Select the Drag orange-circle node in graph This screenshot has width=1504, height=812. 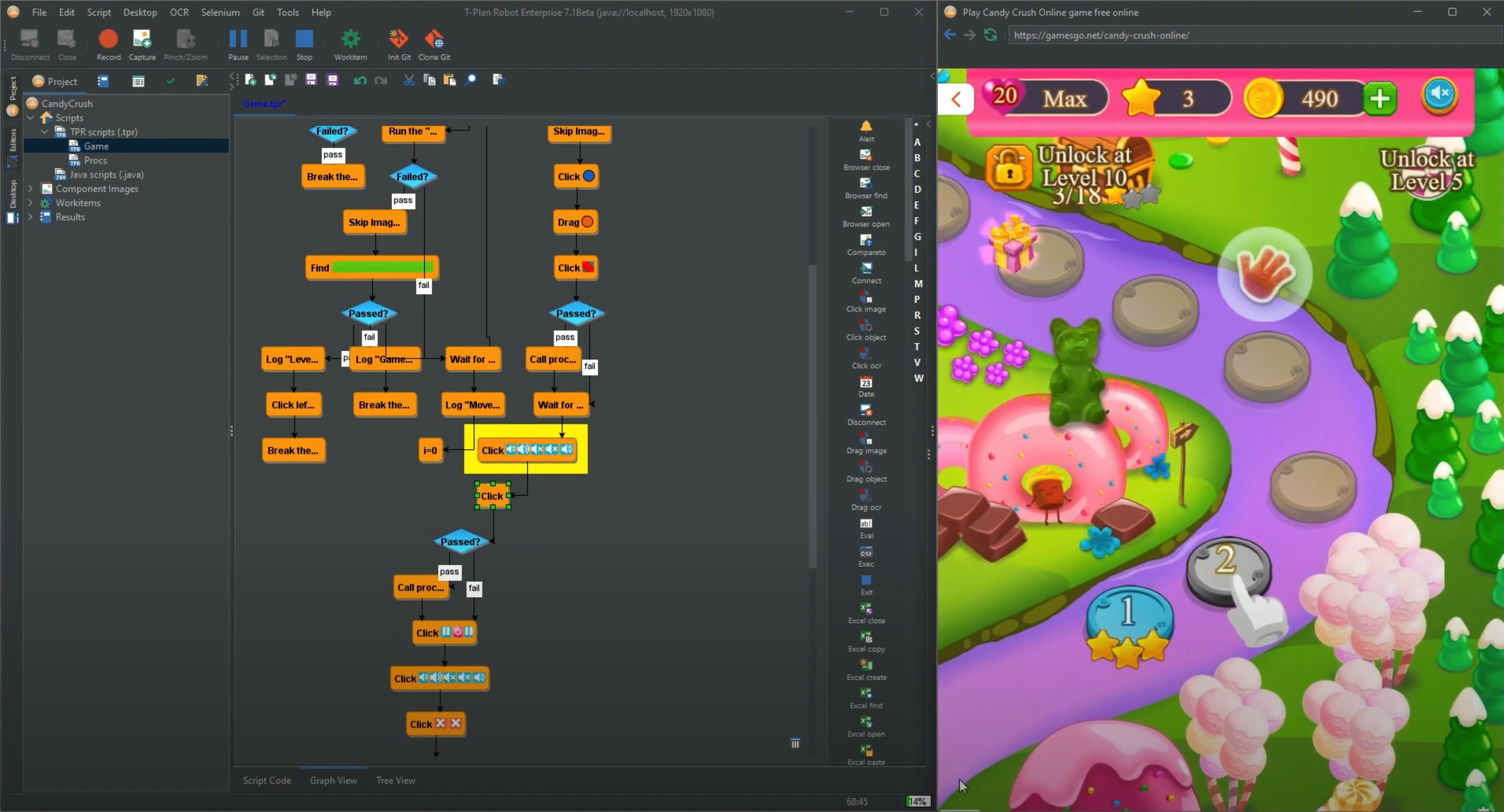point(575,222)
